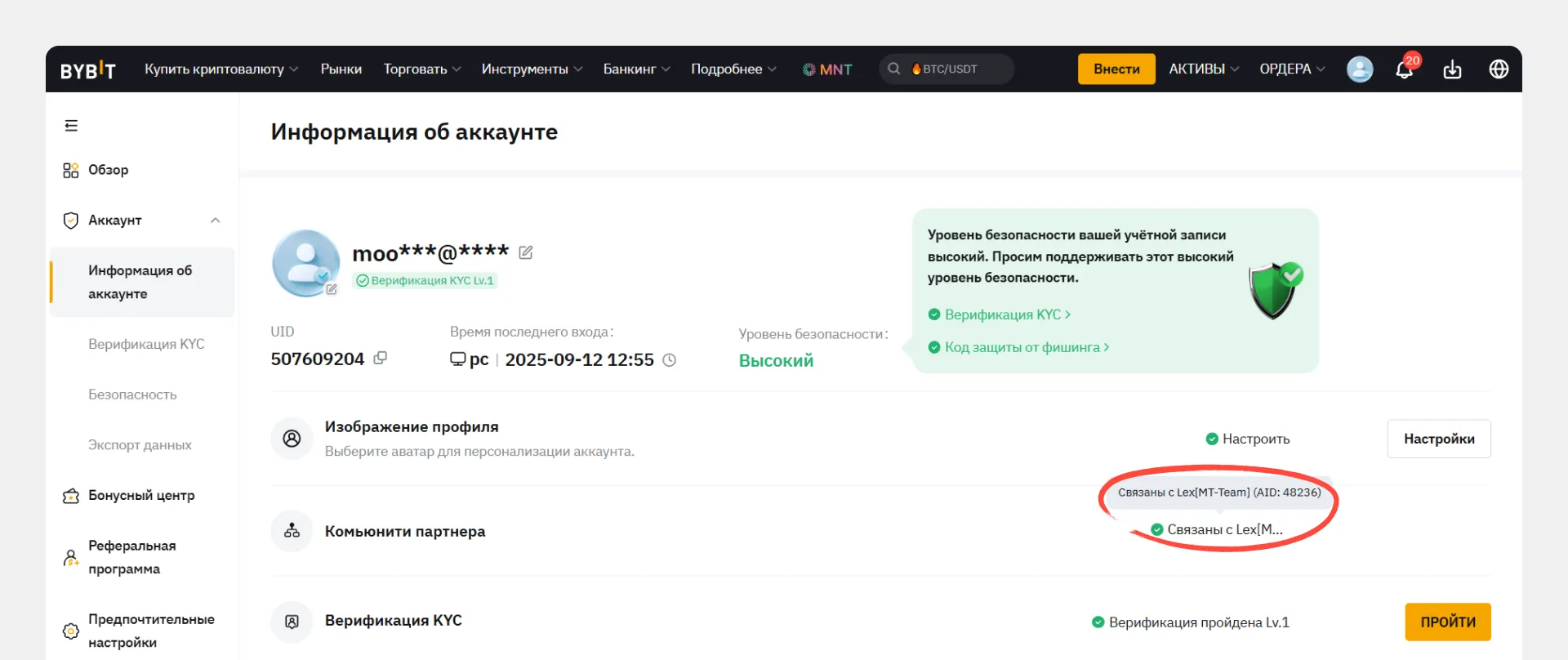1568x660 pixels.
Task: Open the language globe icon
Action: (1499, 69)
